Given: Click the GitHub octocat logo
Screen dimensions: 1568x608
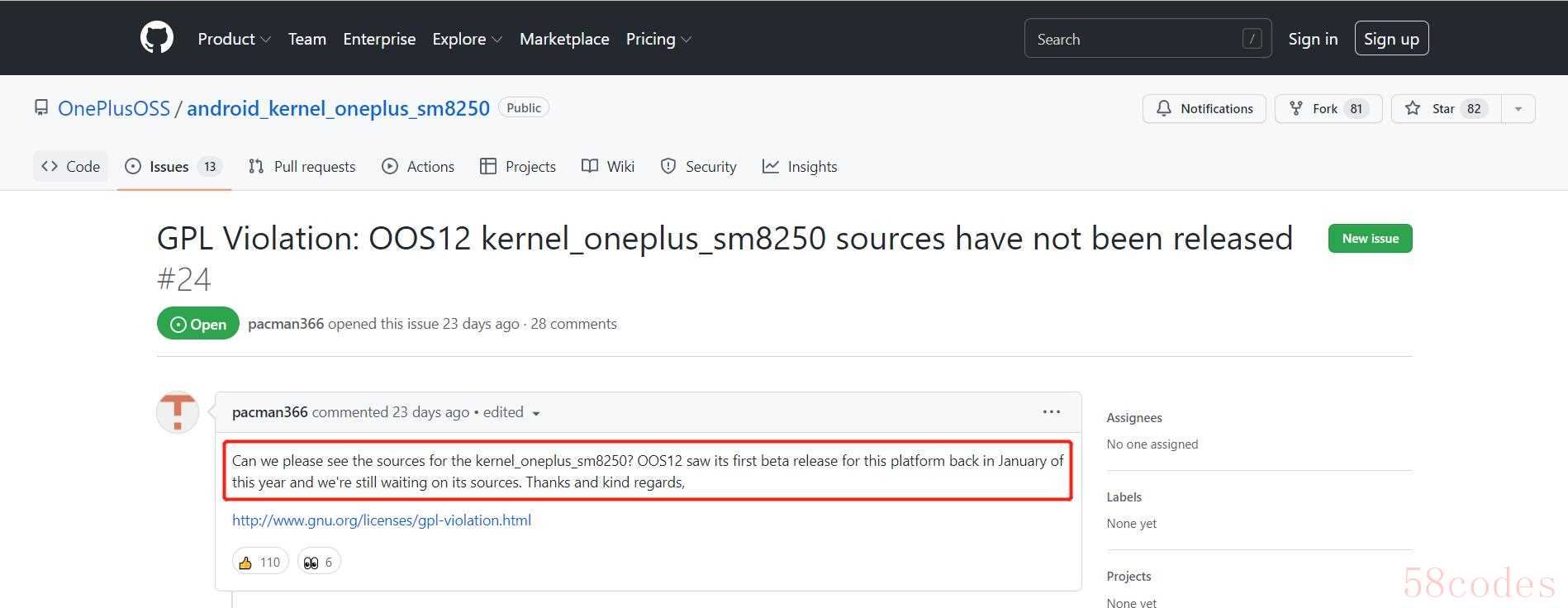Looking at the screenshot, I should (x=157, y=38).
